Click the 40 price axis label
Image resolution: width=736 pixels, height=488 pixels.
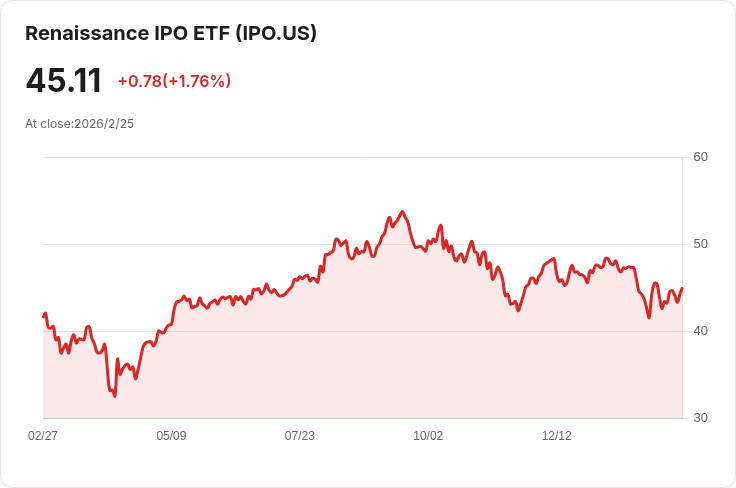point(700,331)
